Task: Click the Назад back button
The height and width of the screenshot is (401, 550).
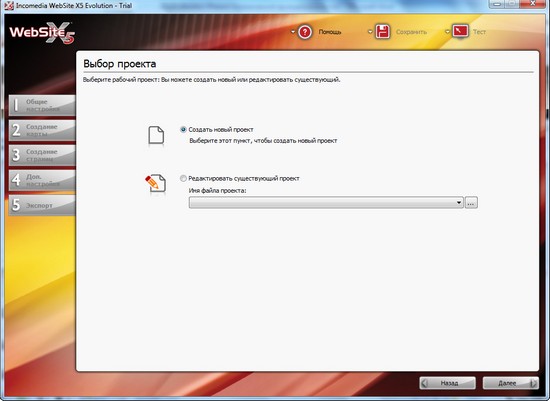Action: (448, 383)
